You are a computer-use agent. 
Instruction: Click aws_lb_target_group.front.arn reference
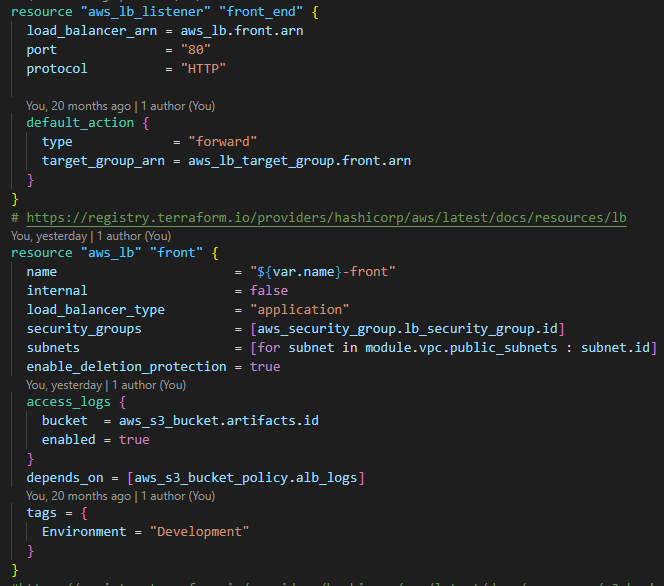point(299,161)
